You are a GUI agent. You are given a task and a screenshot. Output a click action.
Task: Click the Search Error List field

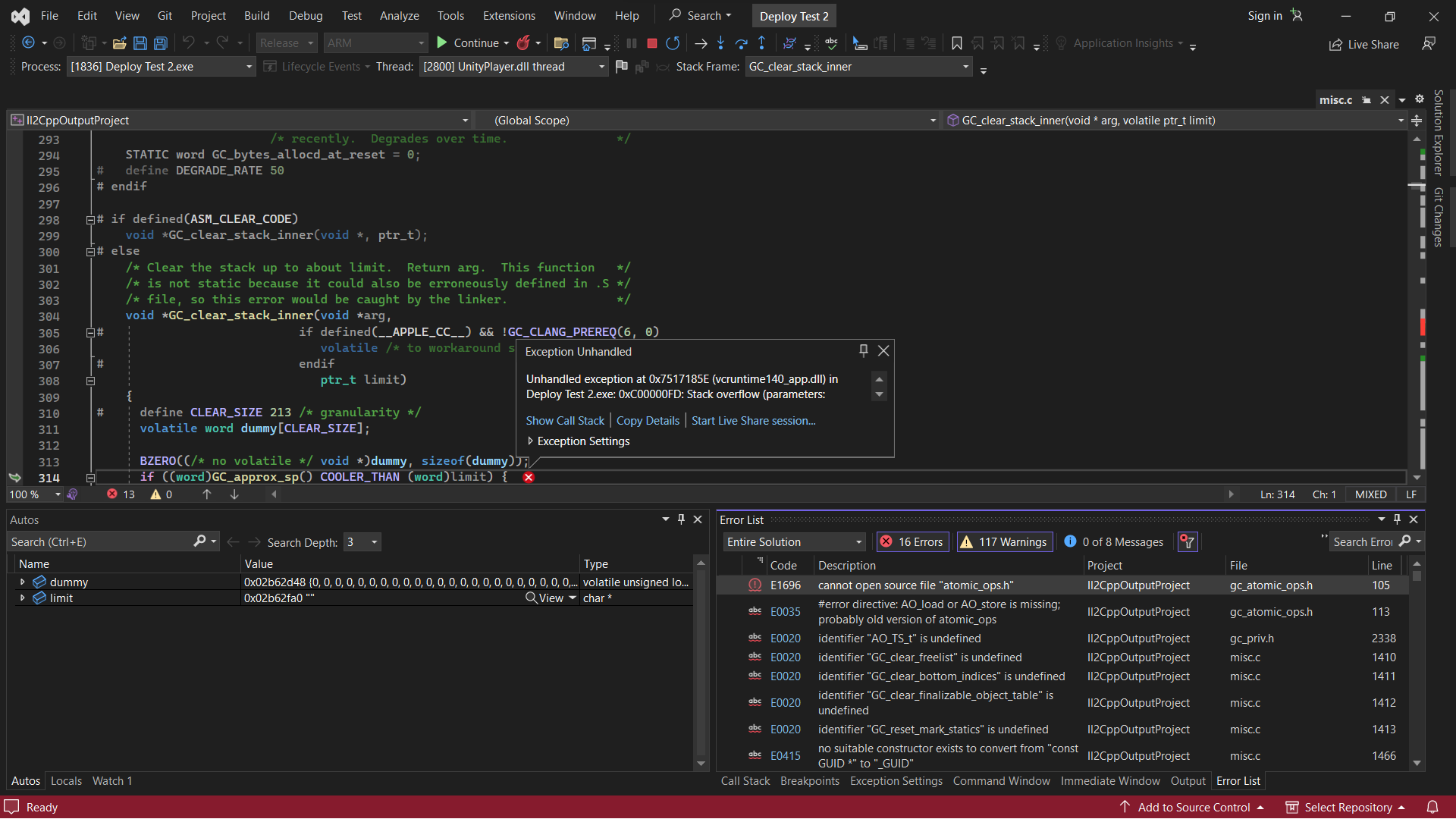1363,541
